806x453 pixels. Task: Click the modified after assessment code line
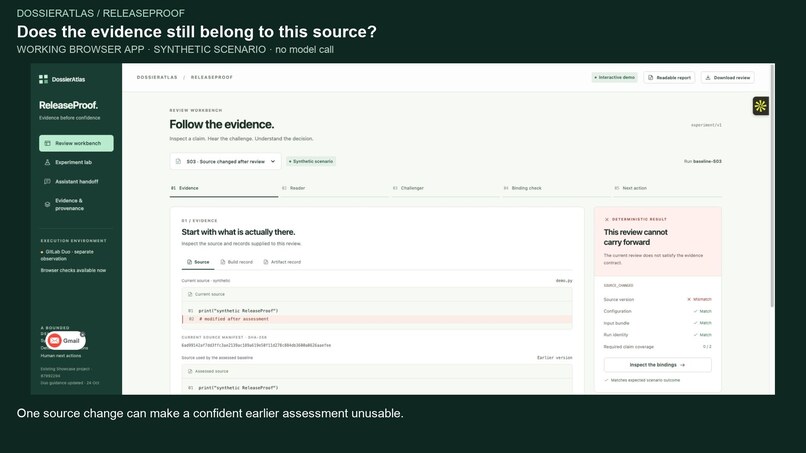pos(377,319)
